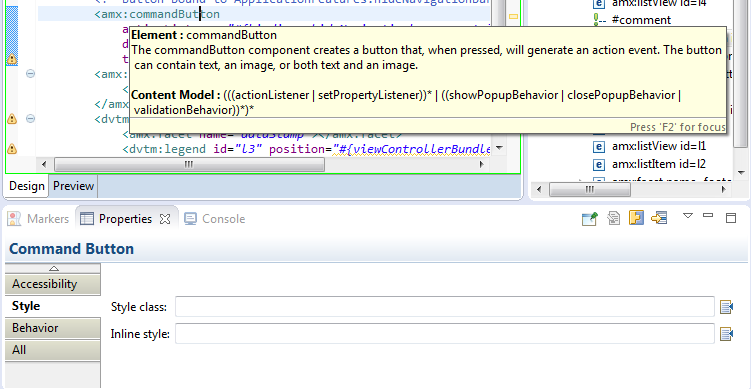Click the viewControllerBundle position value
The image size is (751, 389).
(411, 149)
